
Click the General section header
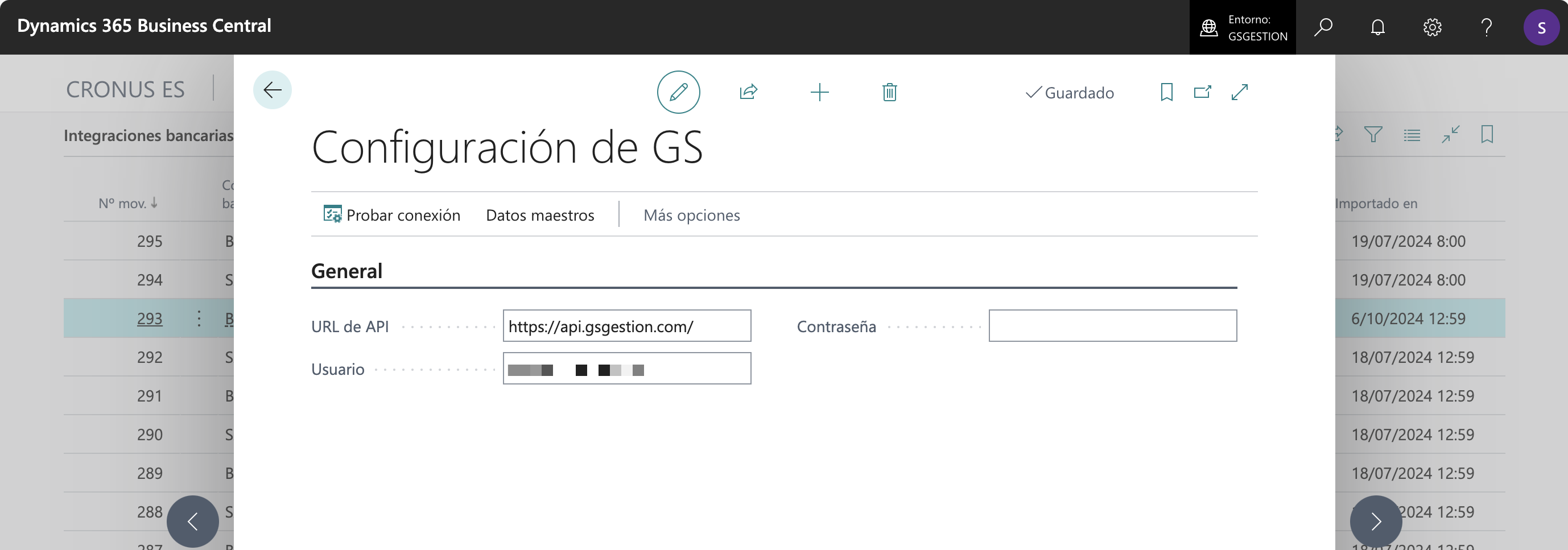click(346, 271)
